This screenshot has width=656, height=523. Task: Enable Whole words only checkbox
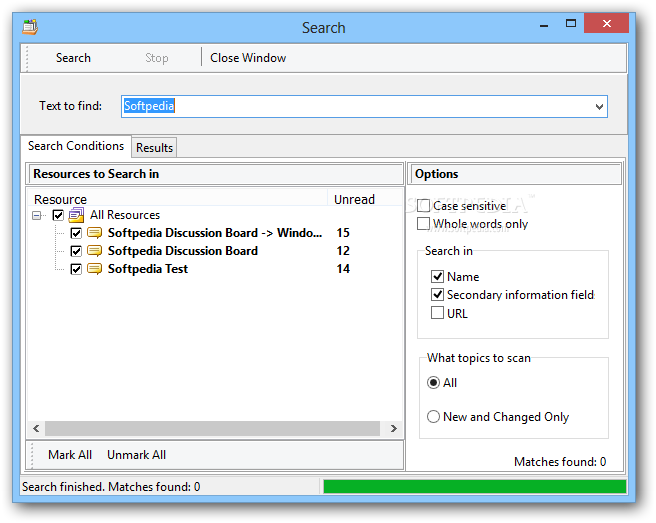click(423, 223)
